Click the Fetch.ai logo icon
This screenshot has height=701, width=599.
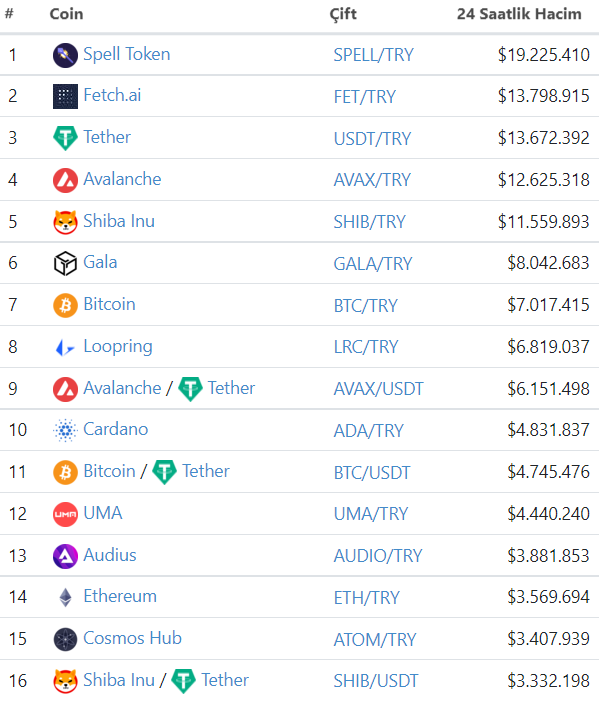65,97
